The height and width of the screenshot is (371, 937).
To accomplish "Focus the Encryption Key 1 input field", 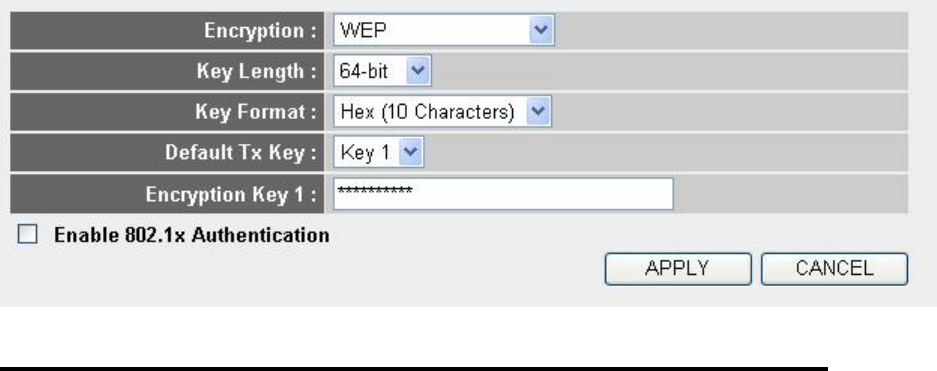I will [x=503, y=194].
